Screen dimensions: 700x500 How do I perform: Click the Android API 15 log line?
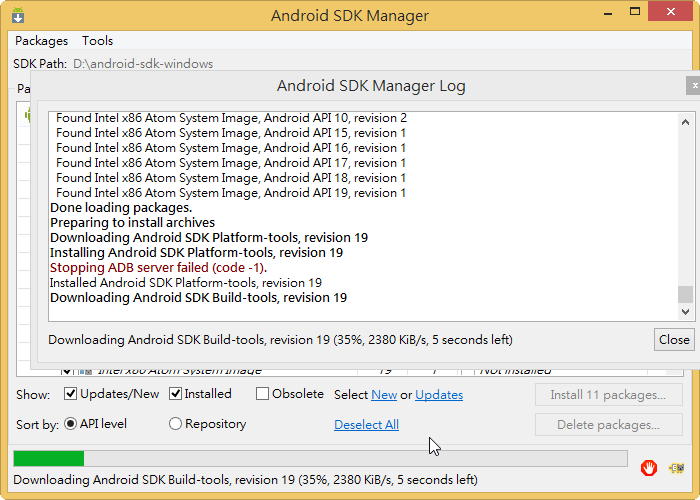(231, 133)
